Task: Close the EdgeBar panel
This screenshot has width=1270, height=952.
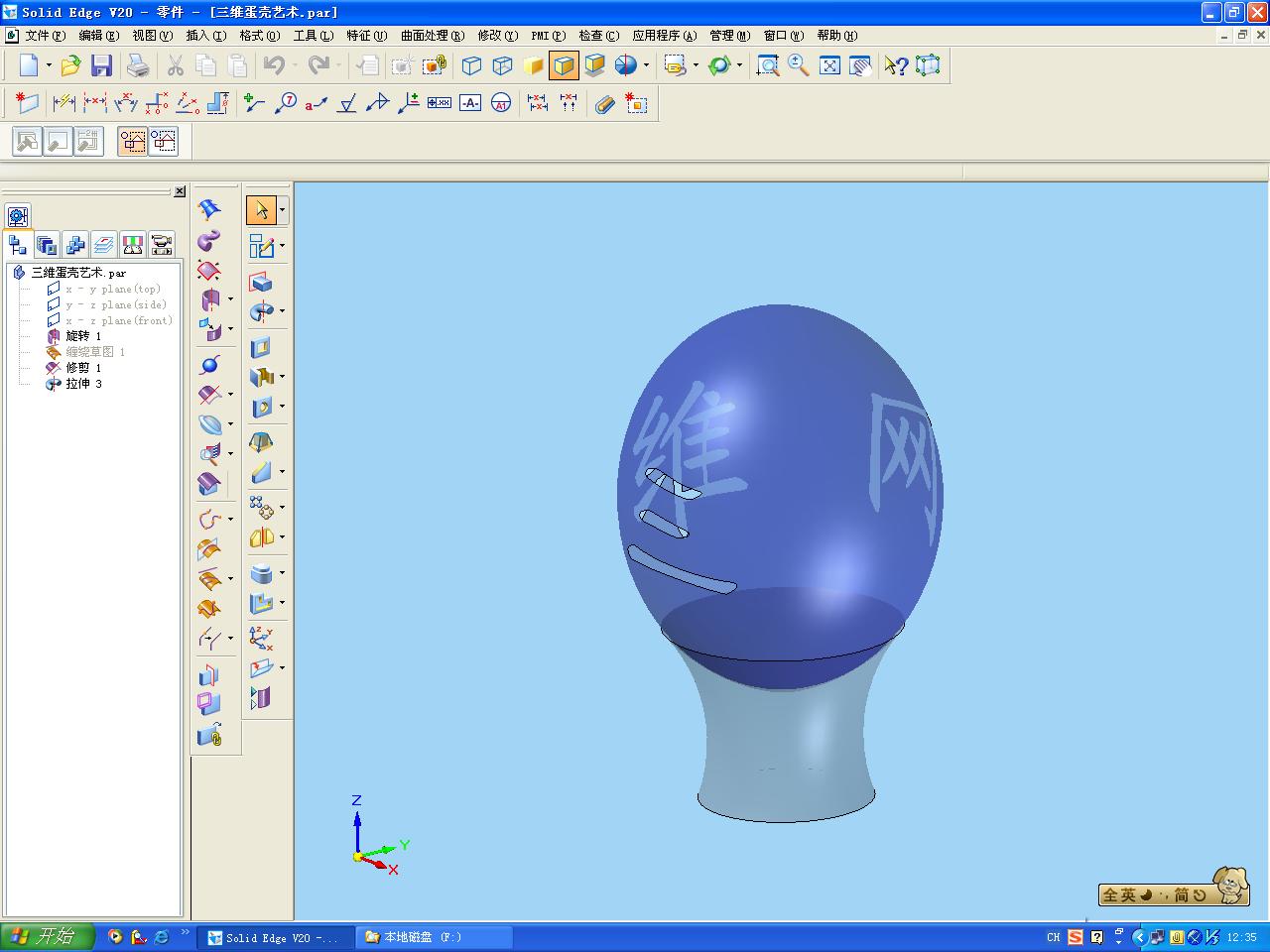Action: click(x=180, y=191)
